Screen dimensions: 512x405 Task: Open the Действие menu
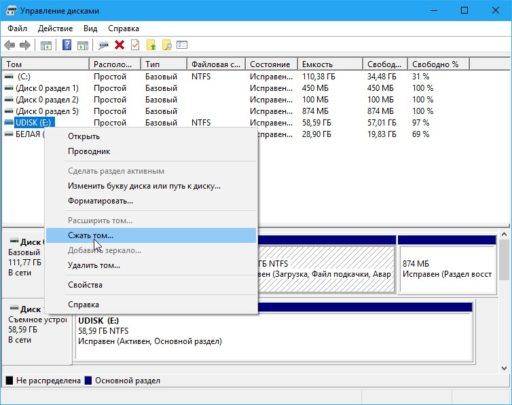click(x=55, y=29)
